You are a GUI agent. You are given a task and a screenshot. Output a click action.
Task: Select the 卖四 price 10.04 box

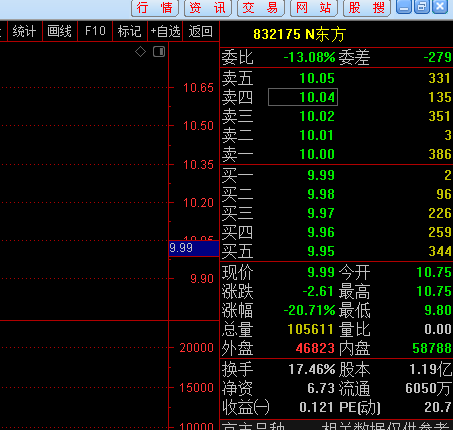303,97
